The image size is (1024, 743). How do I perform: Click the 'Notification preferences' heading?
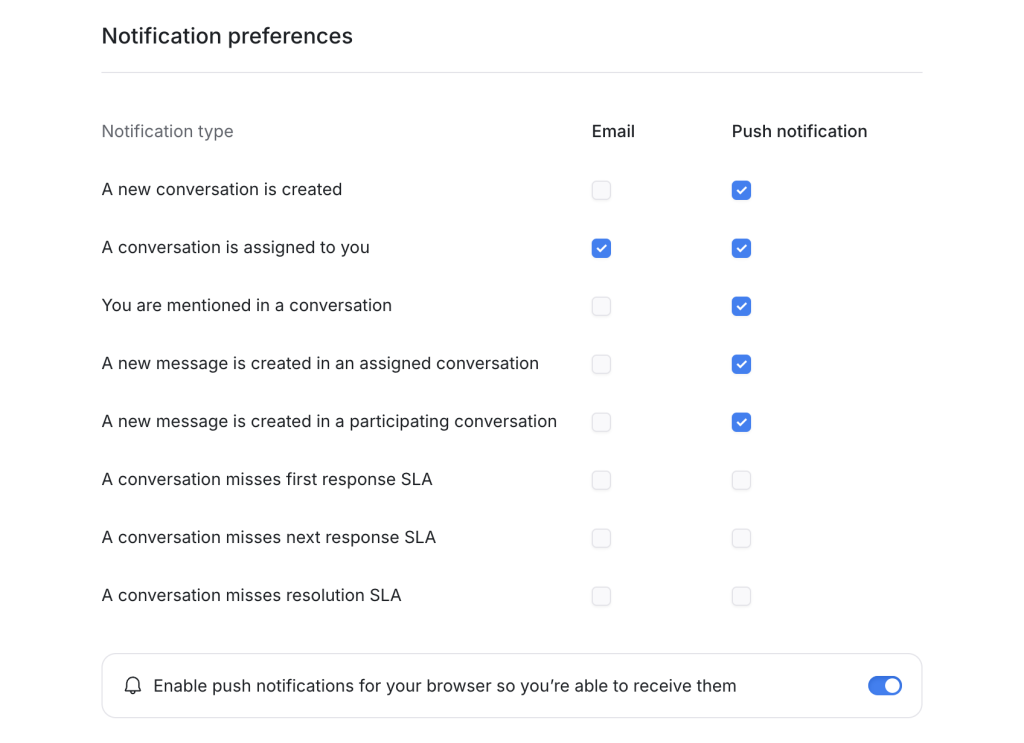[x=227, y=36]
